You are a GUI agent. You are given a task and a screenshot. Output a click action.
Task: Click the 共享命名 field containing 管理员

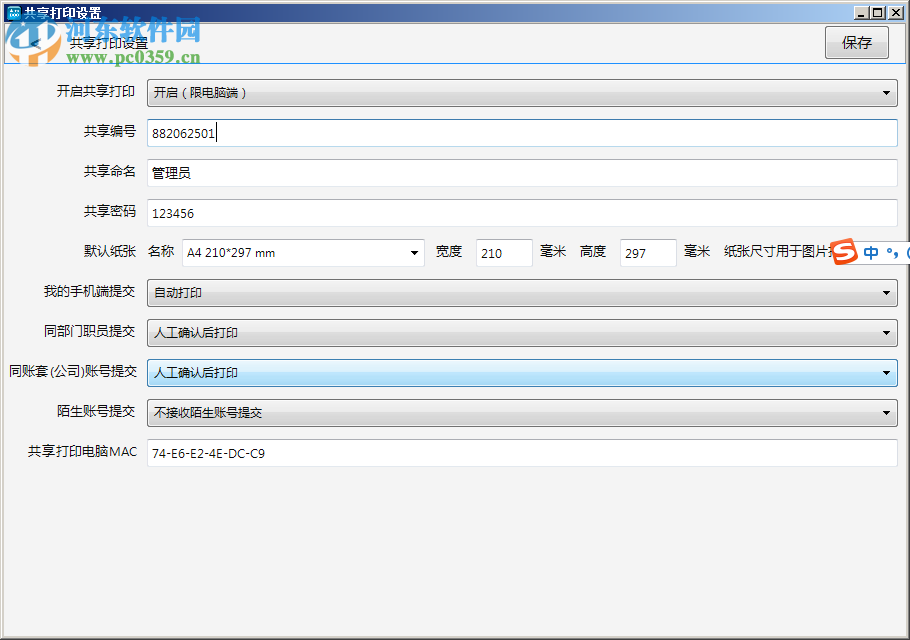(x=522, y=173)
